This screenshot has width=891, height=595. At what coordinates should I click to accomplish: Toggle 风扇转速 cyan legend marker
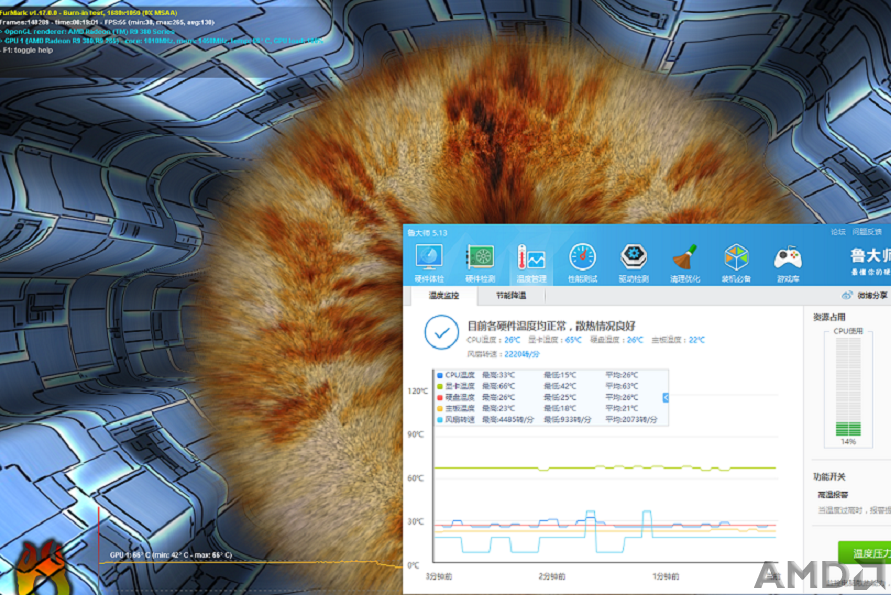point(440,420)
